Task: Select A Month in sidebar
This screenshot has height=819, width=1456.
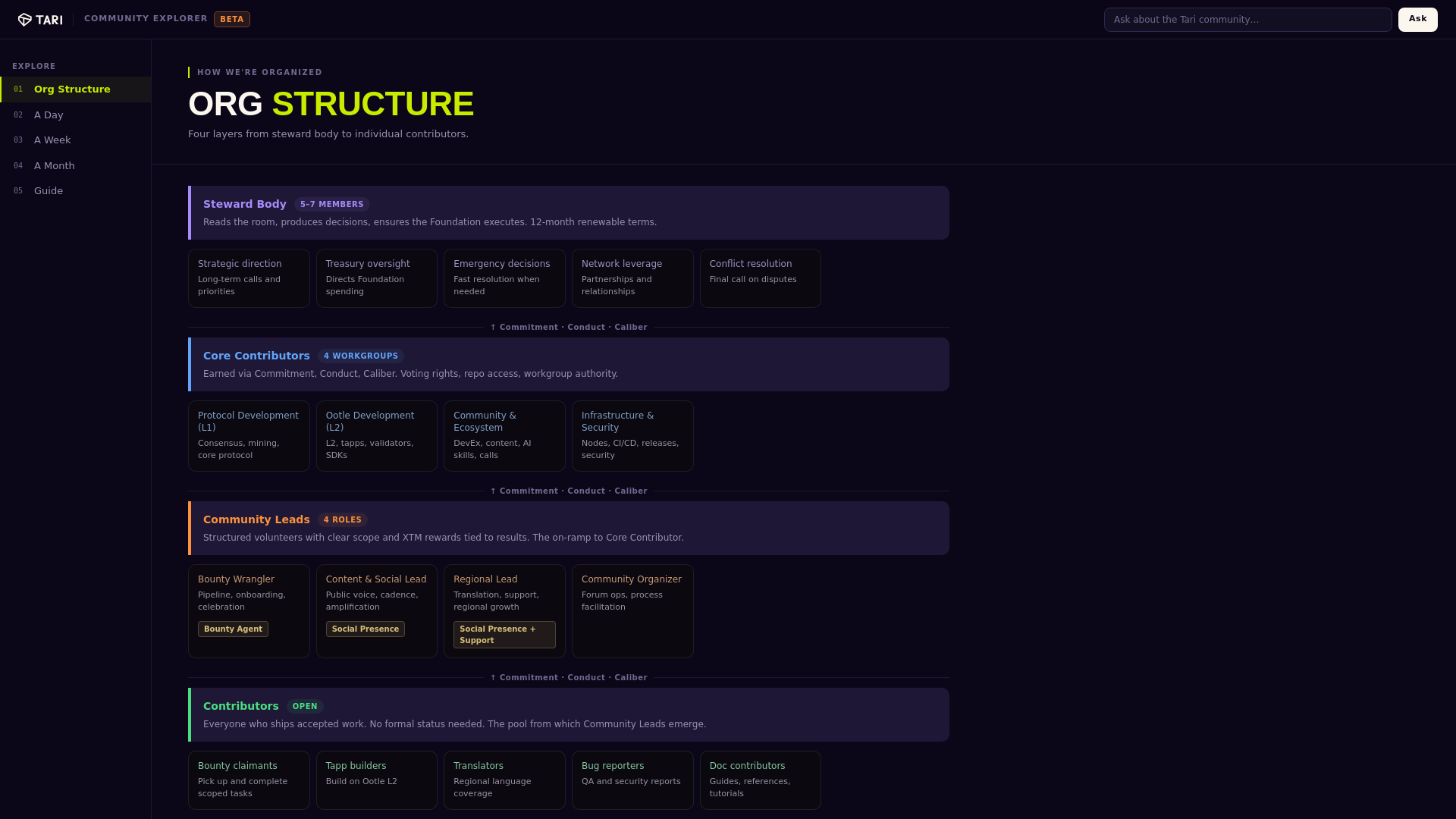Action: pos(76,166)
